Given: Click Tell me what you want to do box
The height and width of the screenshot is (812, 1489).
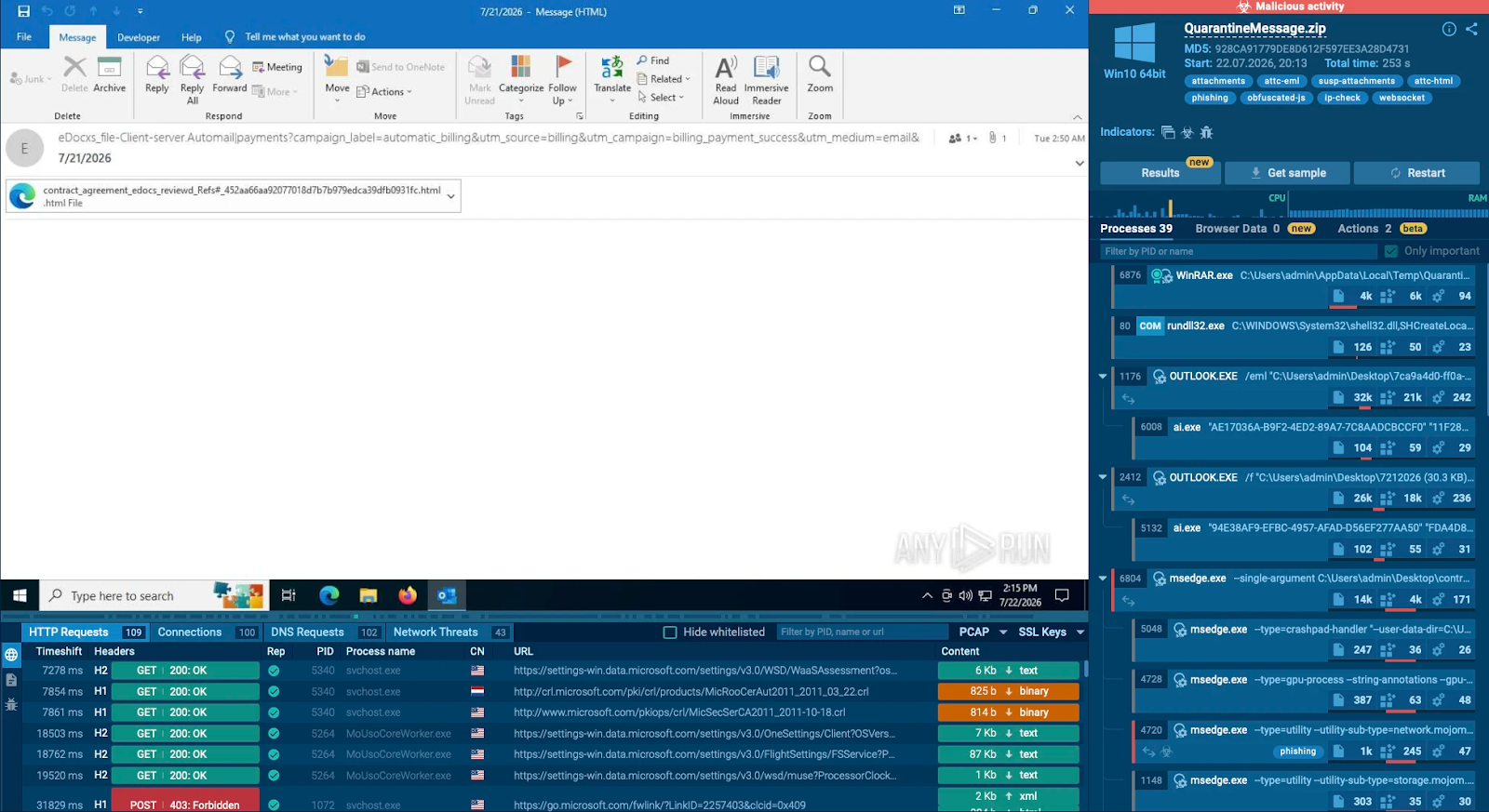Looking at the screenshot, I should pyautogui.click(x=305, y=37).
